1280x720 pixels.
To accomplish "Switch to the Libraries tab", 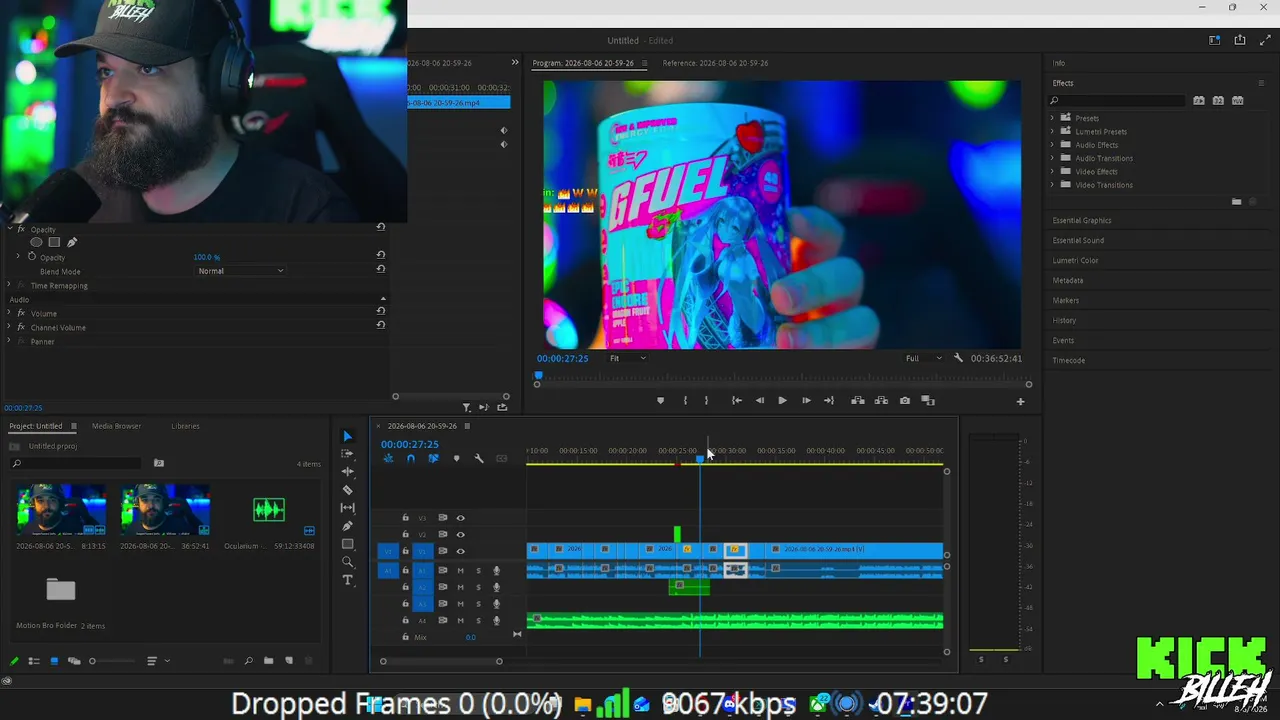I will click(185, 426).
